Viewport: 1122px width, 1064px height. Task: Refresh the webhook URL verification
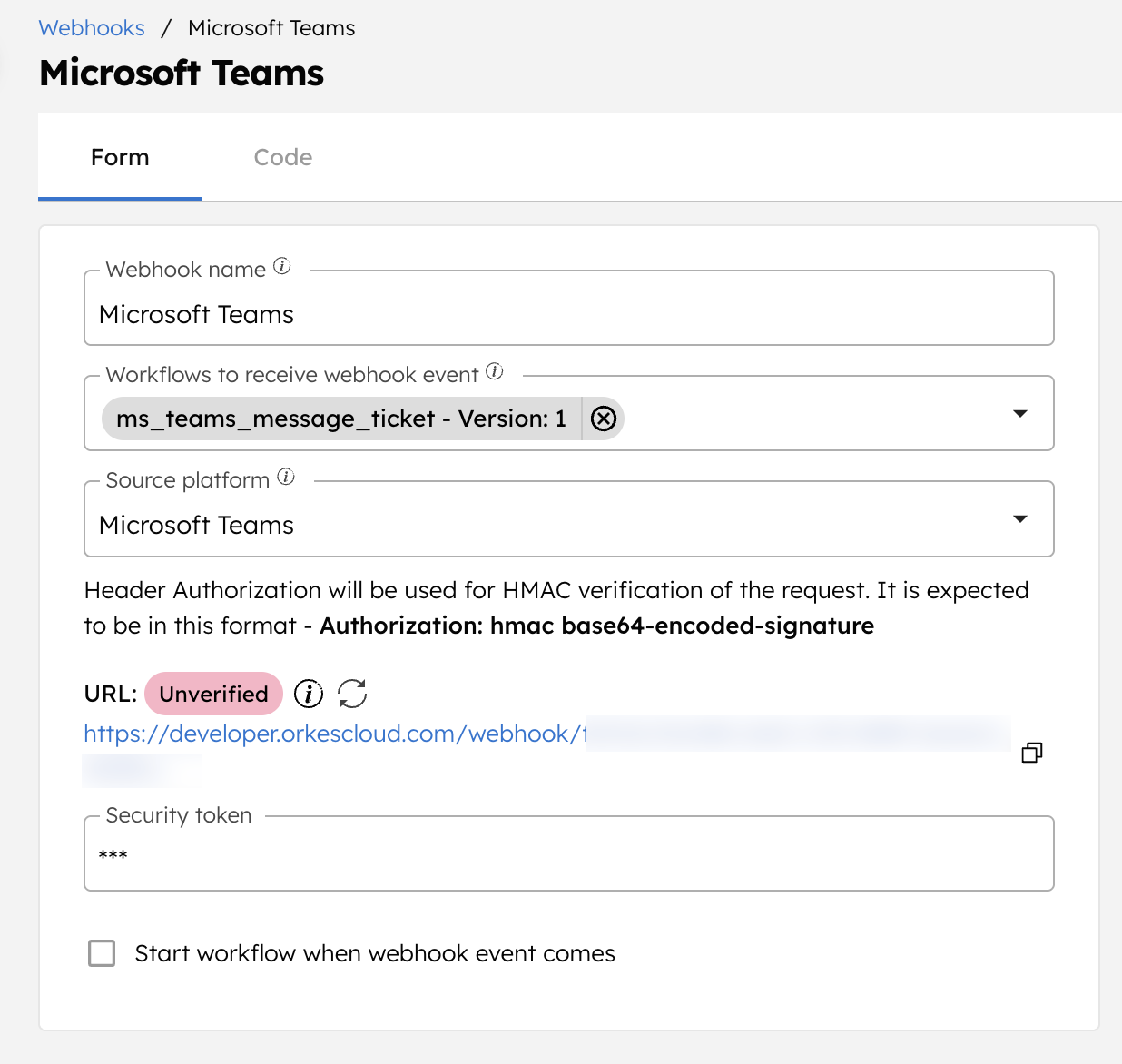click(352, 694)
